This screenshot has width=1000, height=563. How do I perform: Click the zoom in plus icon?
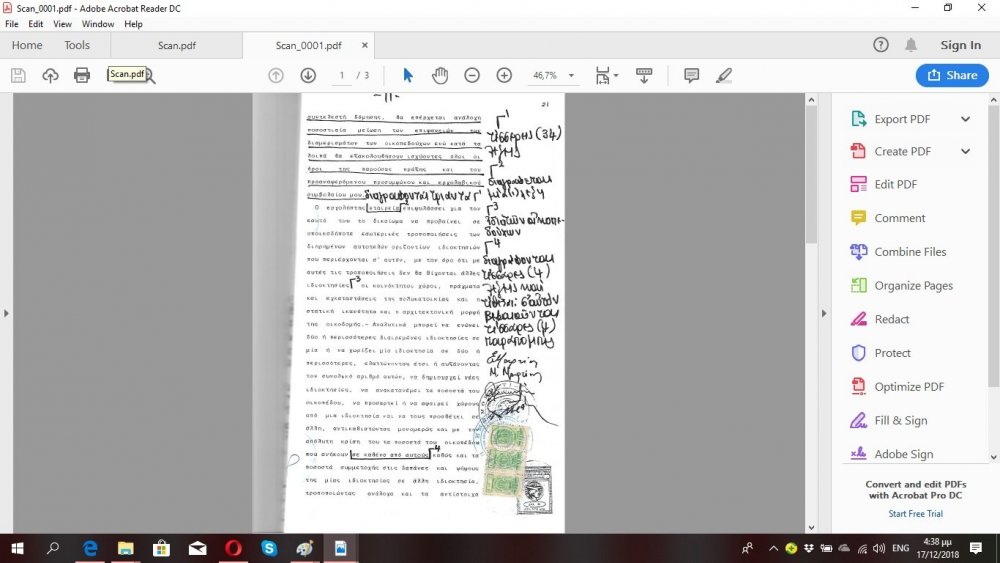coord(504,75)
